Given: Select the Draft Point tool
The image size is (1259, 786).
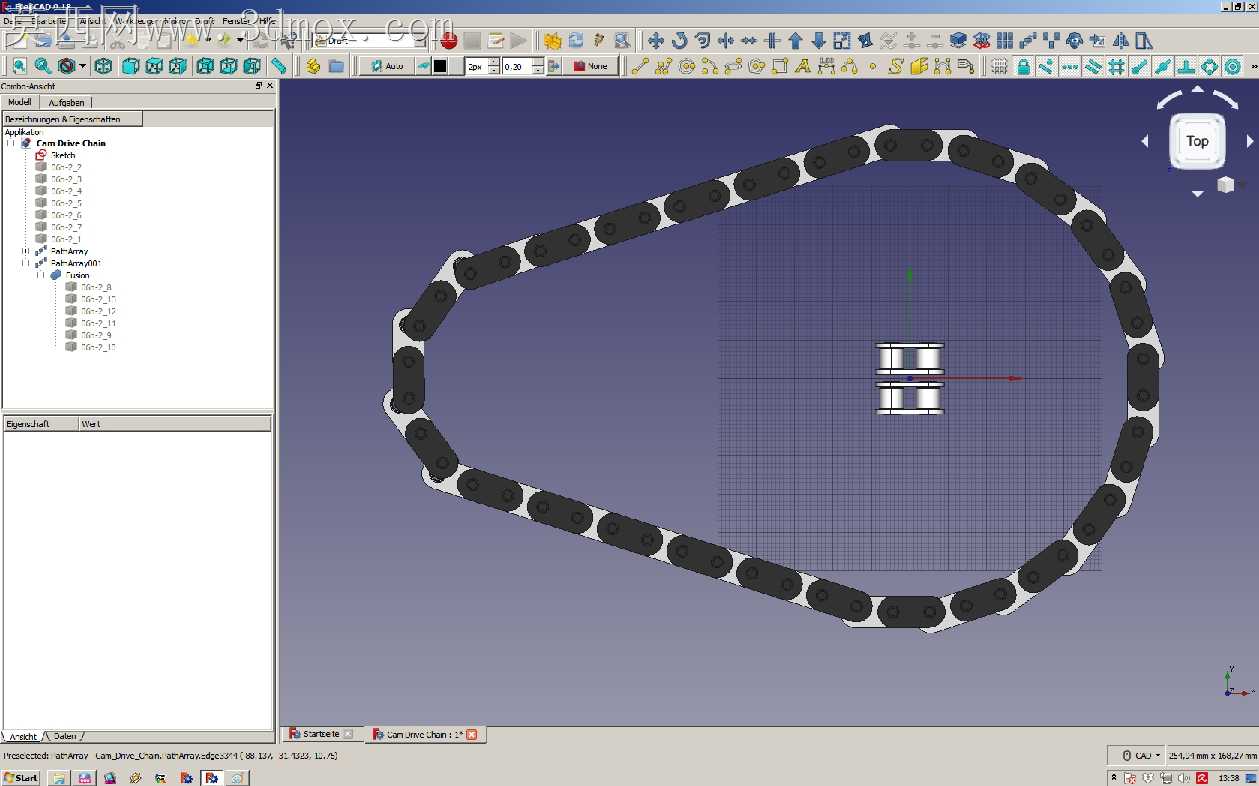Looking at the screenshot, I should (872, 66).
